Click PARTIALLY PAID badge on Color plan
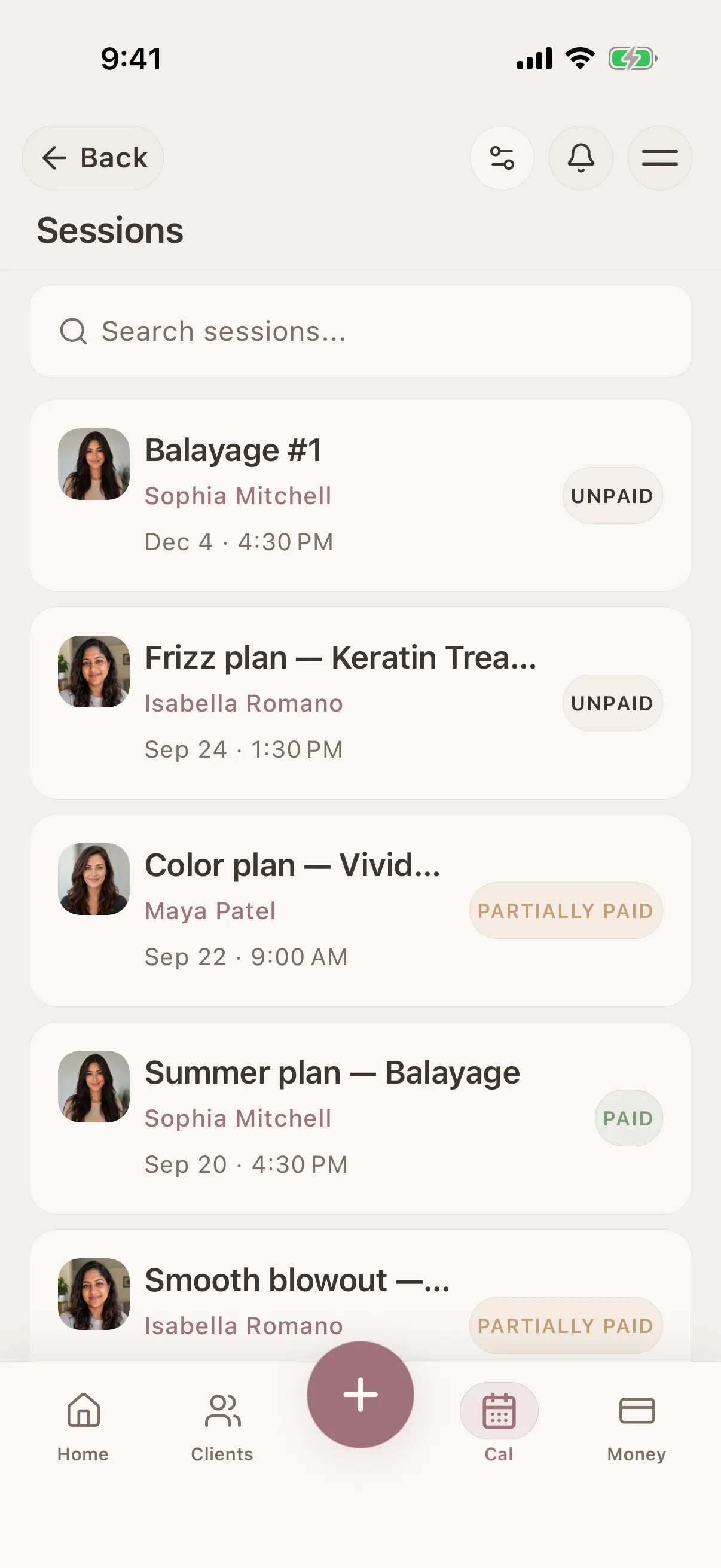This screenshot has width=721, height=1568. click(565, 911)
